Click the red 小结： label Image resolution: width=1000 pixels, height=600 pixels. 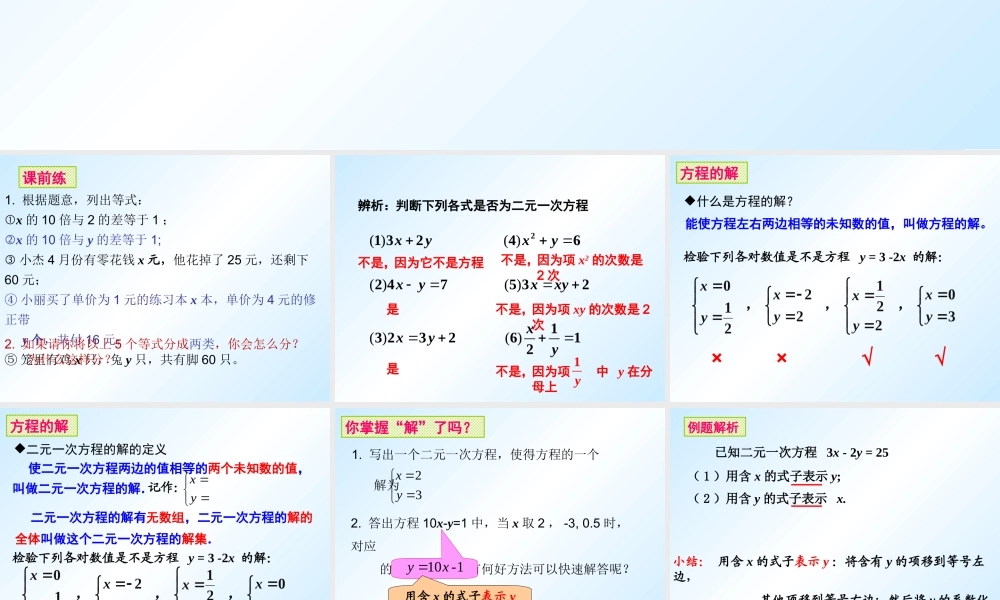pyautogui.click(x=688, y=561)
